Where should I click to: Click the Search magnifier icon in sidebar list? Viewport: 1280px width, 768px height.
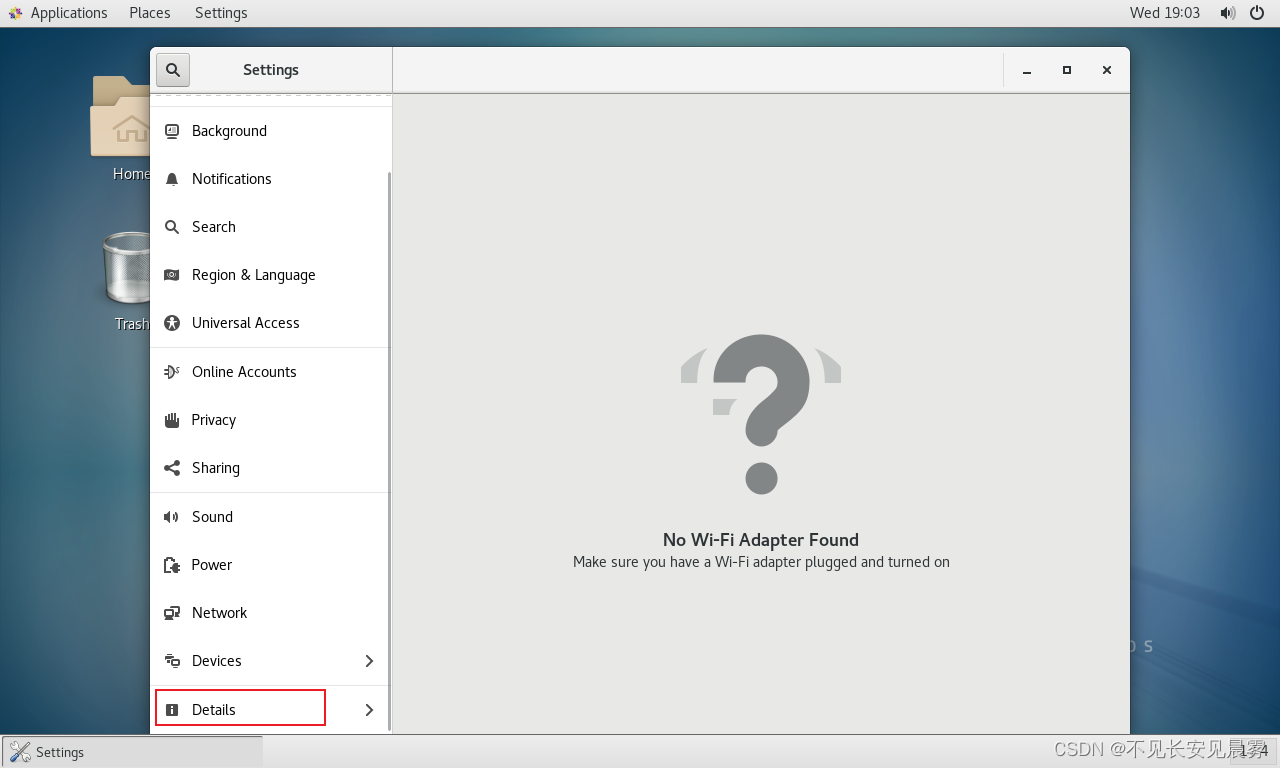click(172, 227)
